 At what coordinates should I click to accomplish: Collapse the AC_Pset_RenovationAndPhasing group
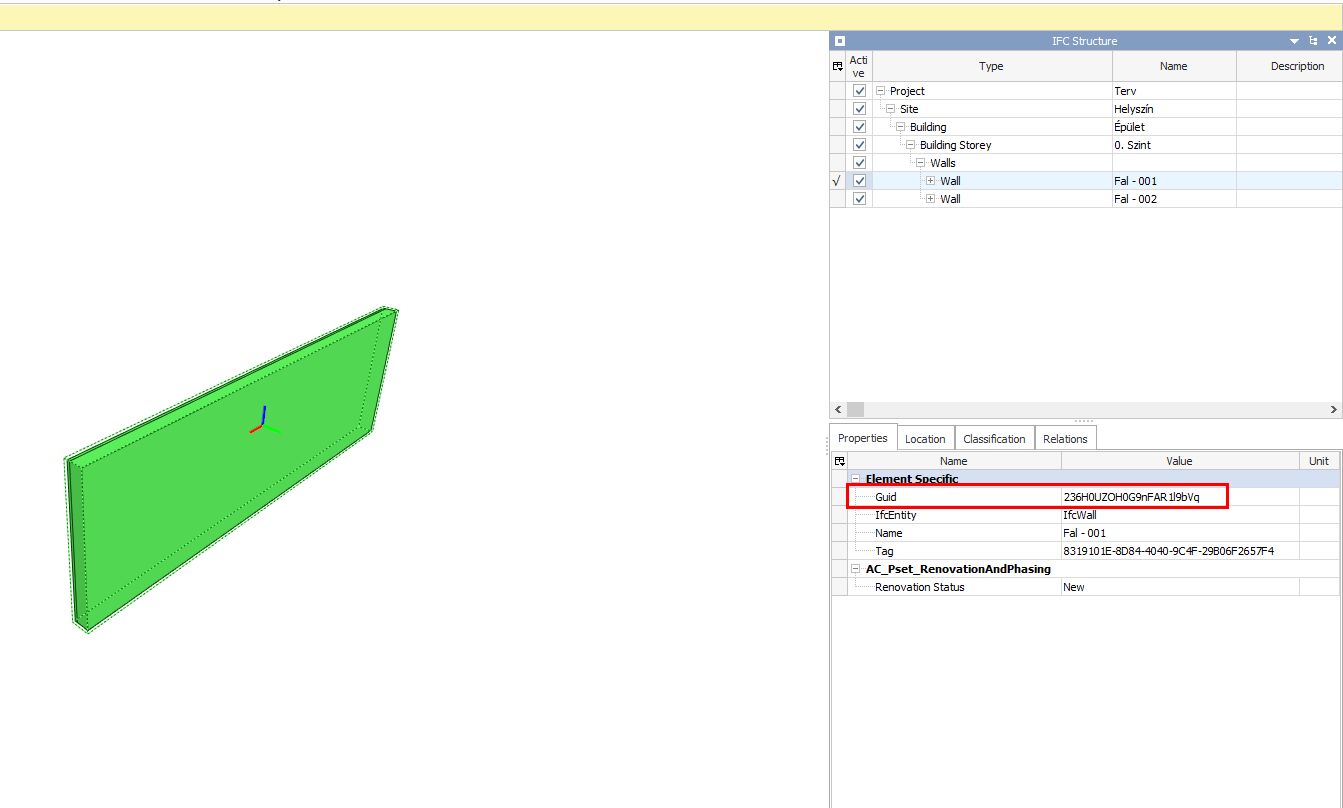pyautogui.click(x=856, y=569)
